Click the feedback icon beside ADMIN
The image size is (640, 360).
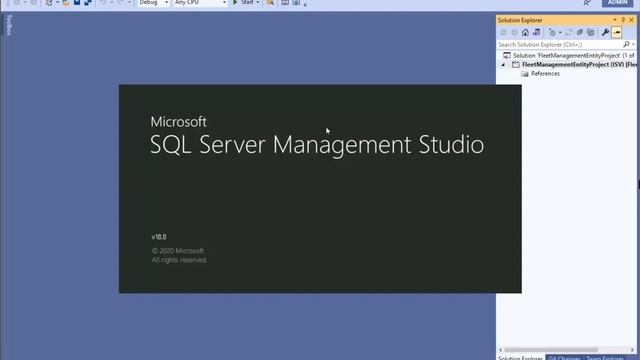[587, 3]
